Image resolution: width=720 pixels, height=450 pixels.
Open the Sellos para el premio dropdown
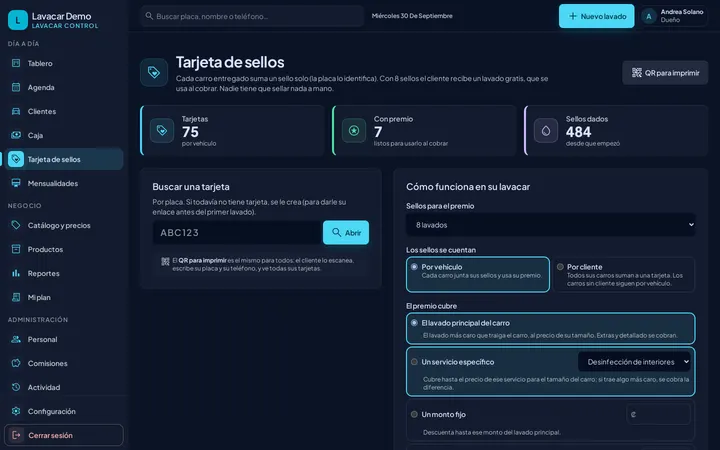(550, 225)
